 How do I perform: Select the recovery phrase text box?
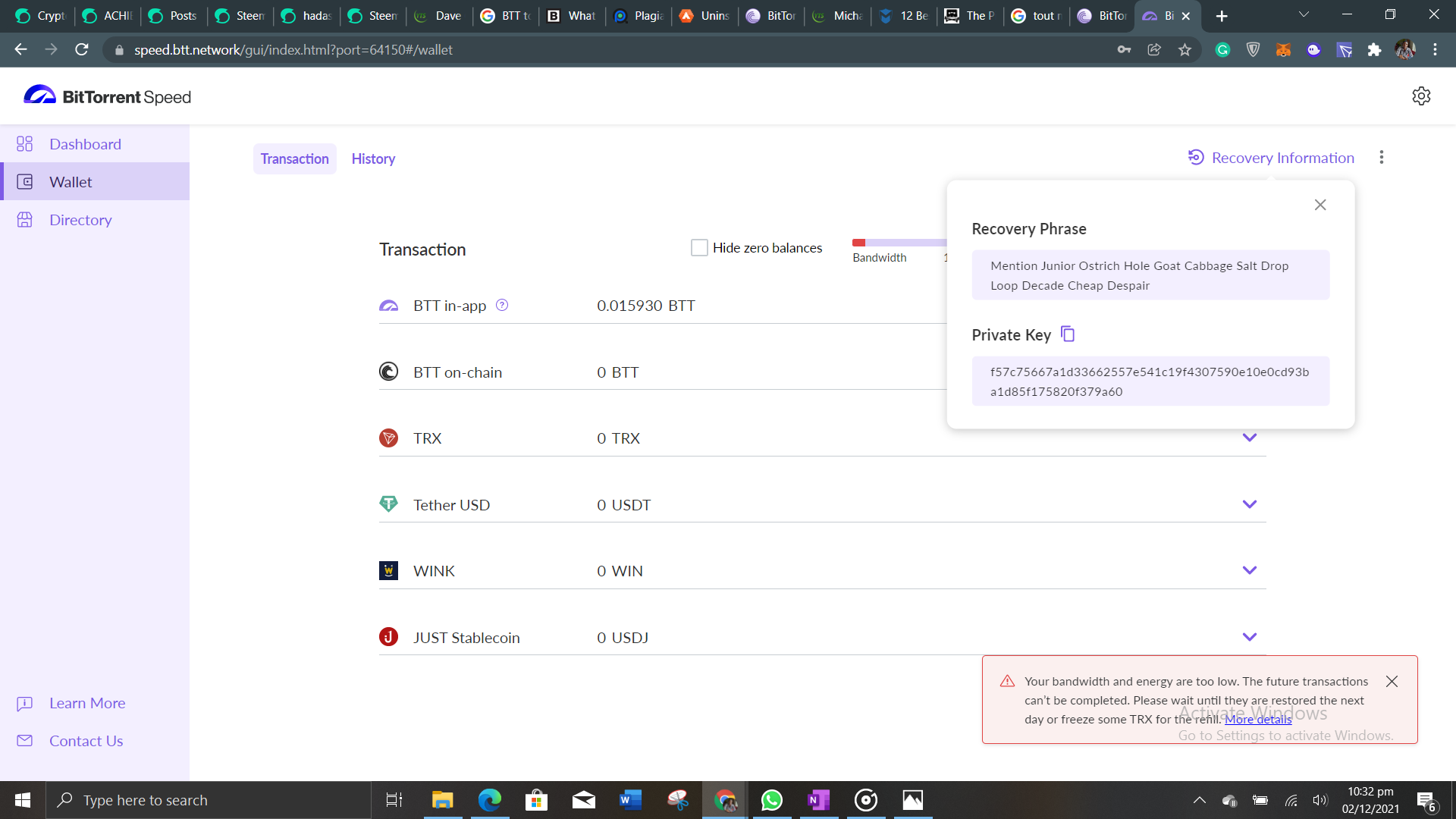[x=1150, y=275]
